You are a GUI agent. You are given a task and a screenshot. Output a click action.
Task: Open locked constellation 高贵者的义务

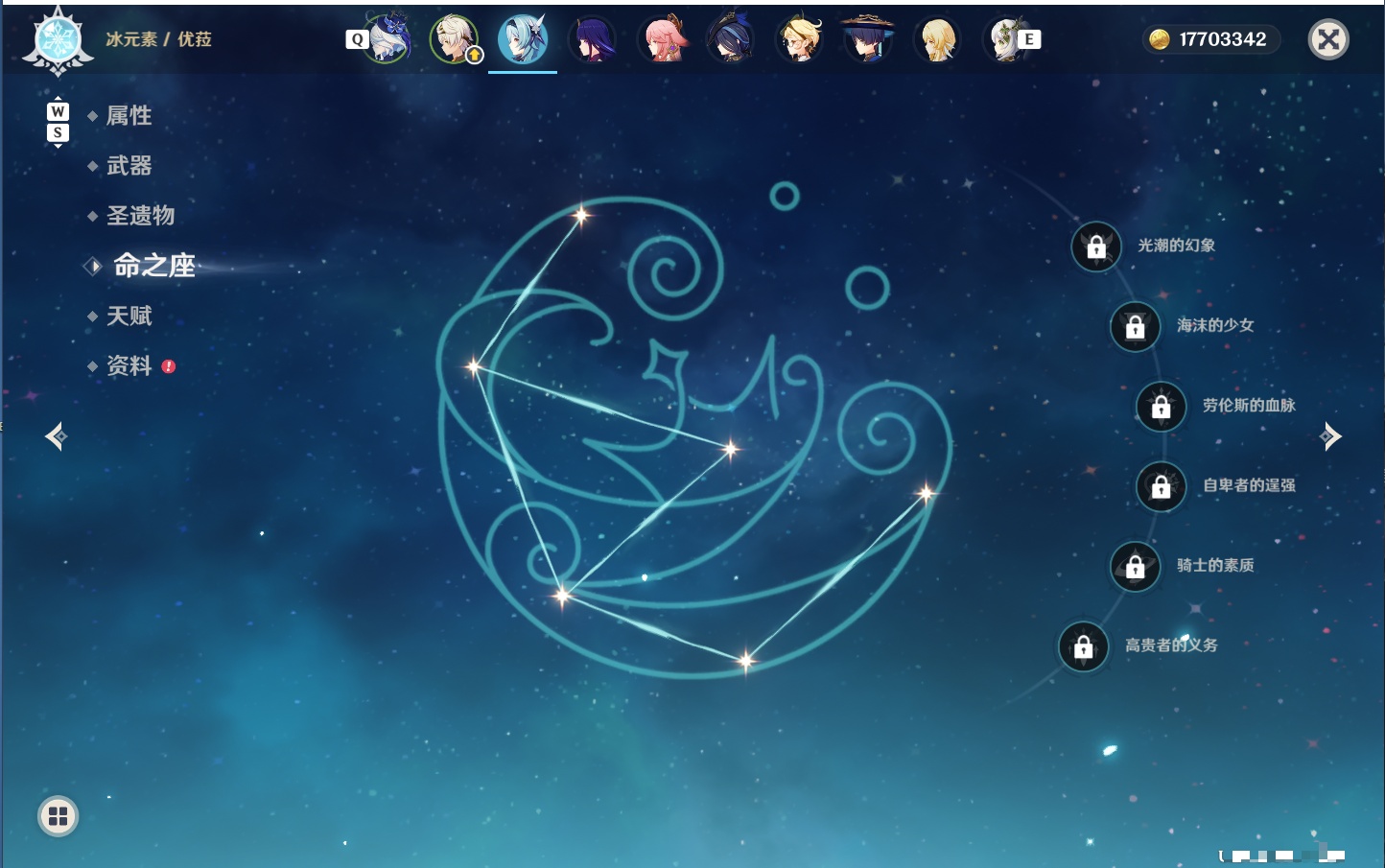(x=1084, y=646)
